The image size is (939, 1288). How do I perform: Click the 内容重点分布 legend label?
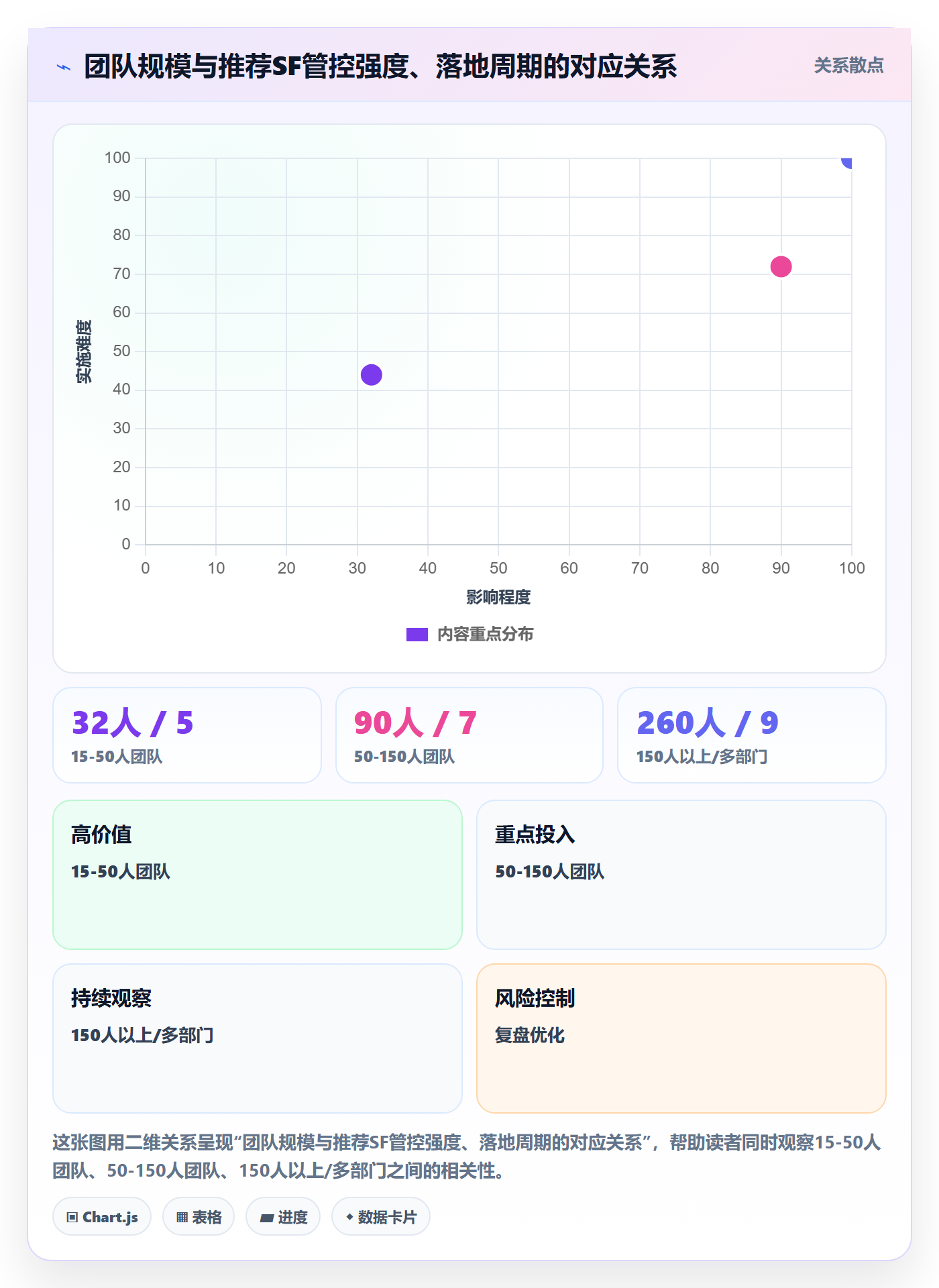point(486,635)
